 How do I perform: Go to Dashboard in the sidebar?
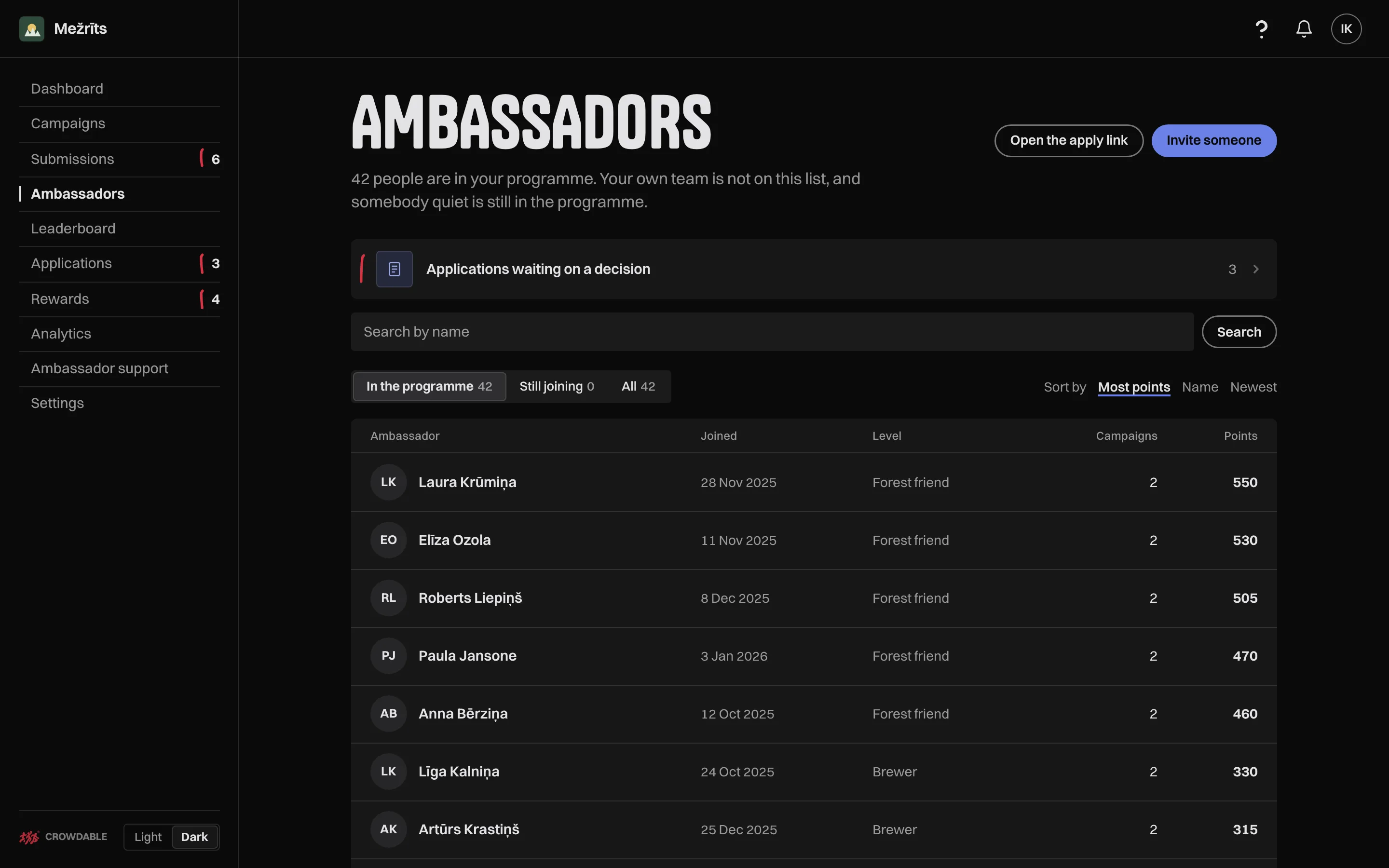pos(120,89)
